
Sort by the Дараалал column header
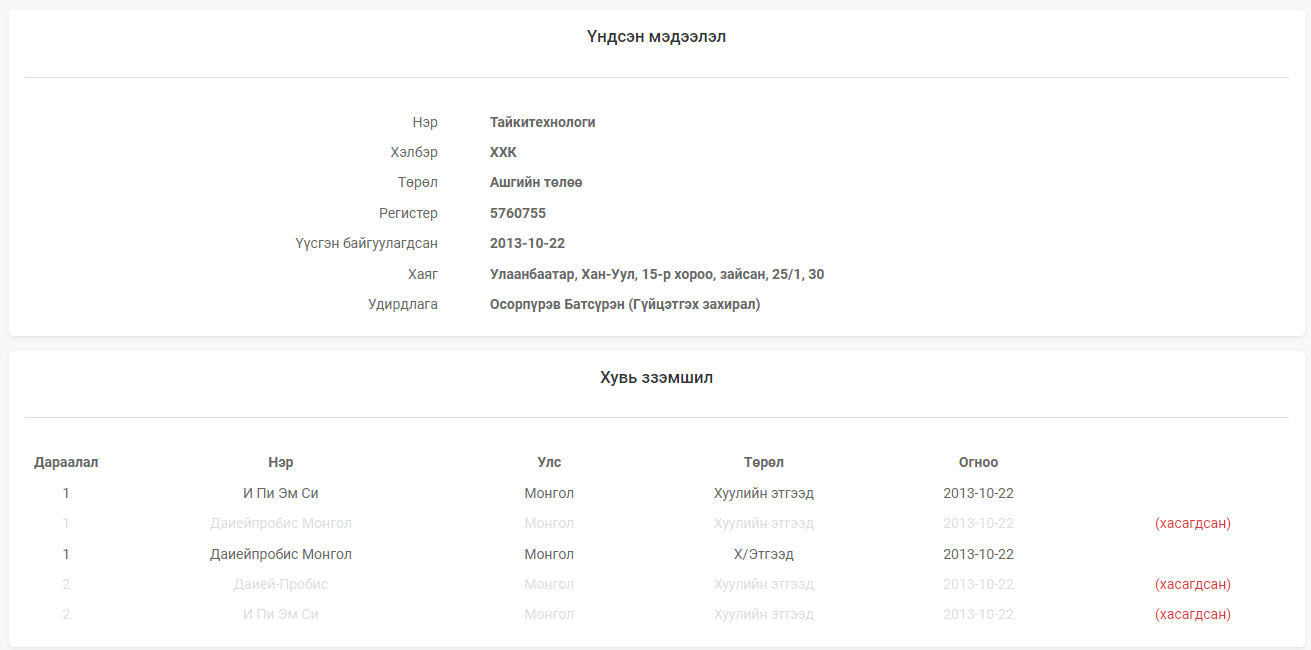coord(66,462)
